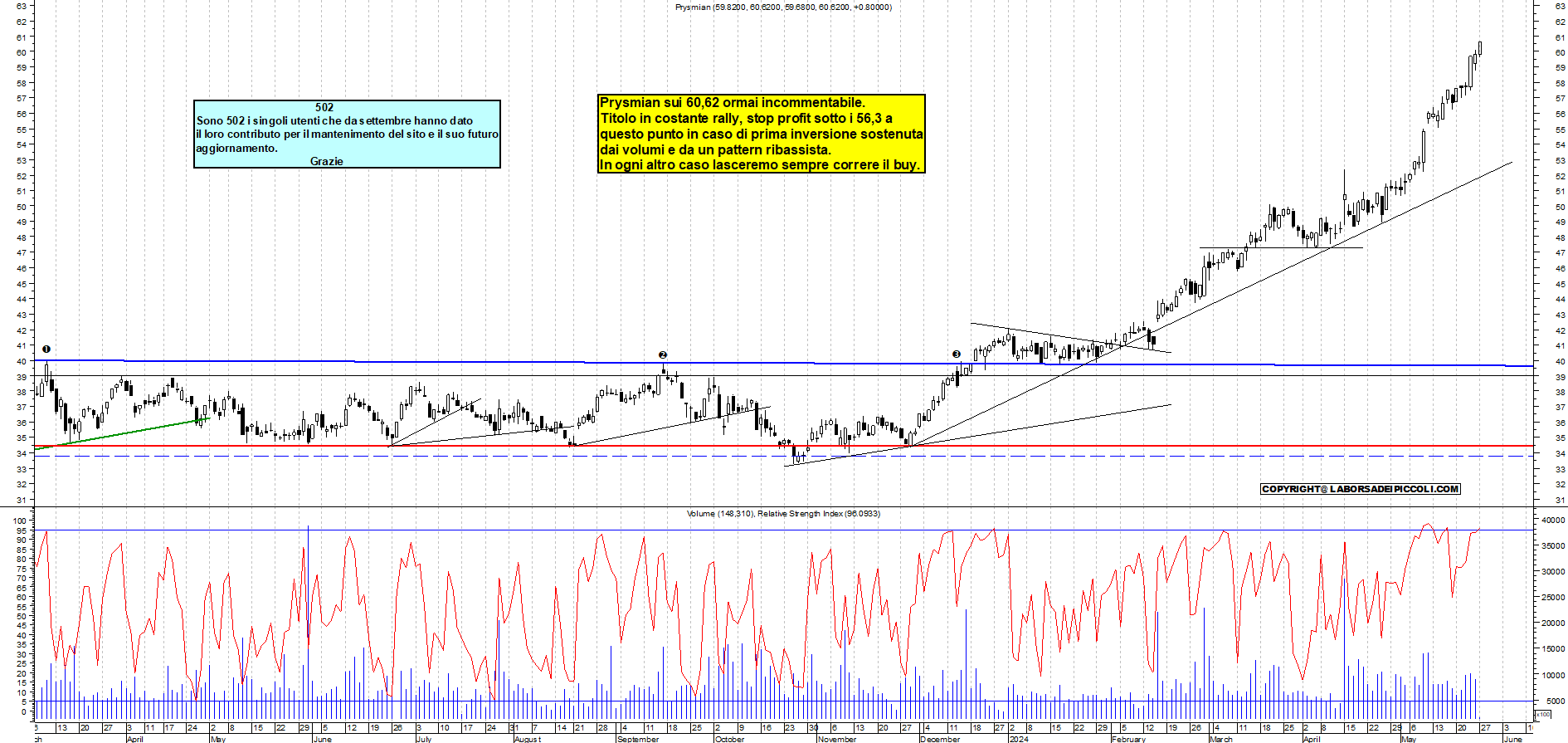
Task: Click the 'September' label on the date axis
Action: [638, 739]
